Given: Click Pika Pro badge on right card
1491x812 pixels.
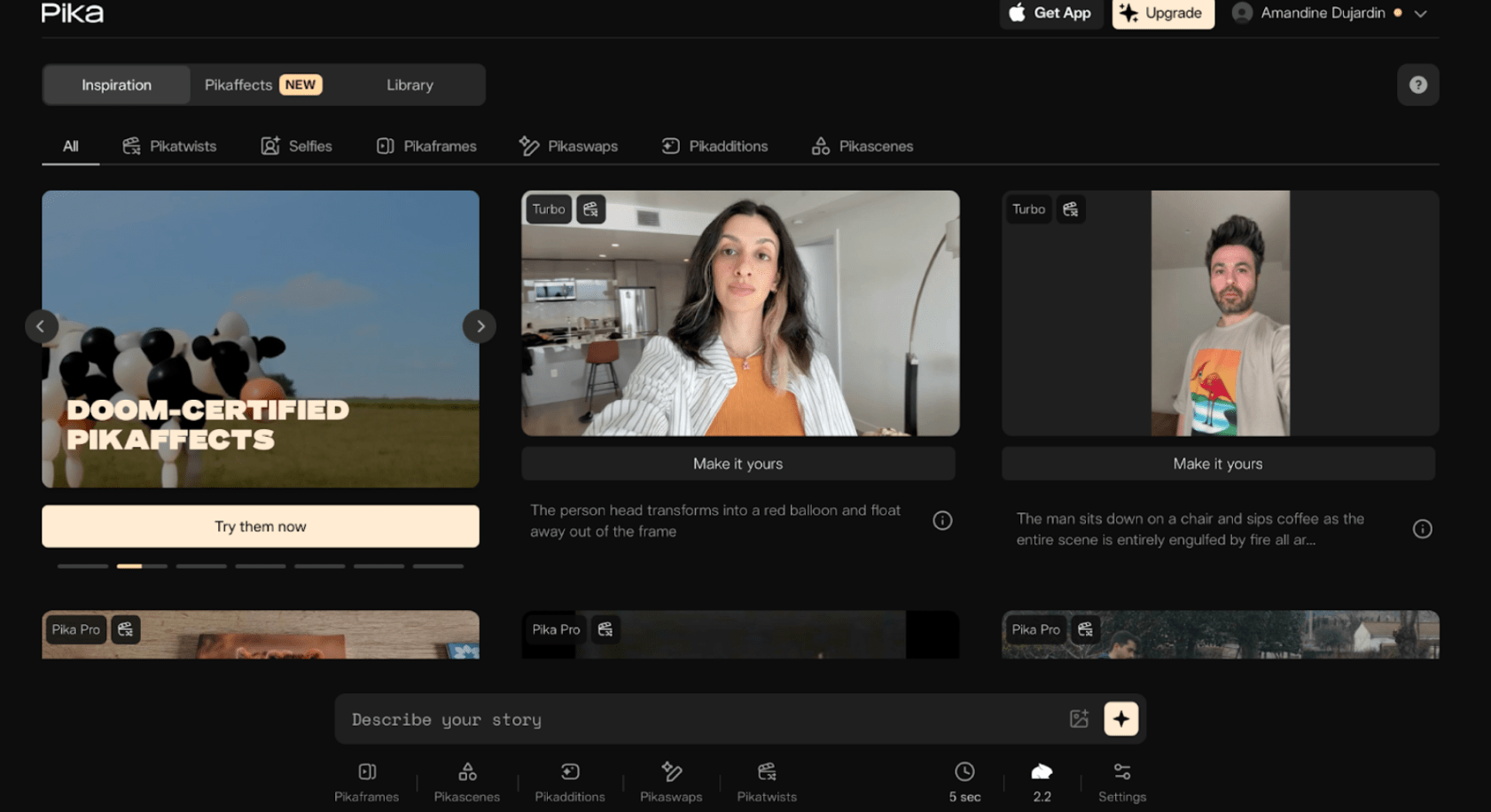Looking at the screenshot, I should [1035, 629].
